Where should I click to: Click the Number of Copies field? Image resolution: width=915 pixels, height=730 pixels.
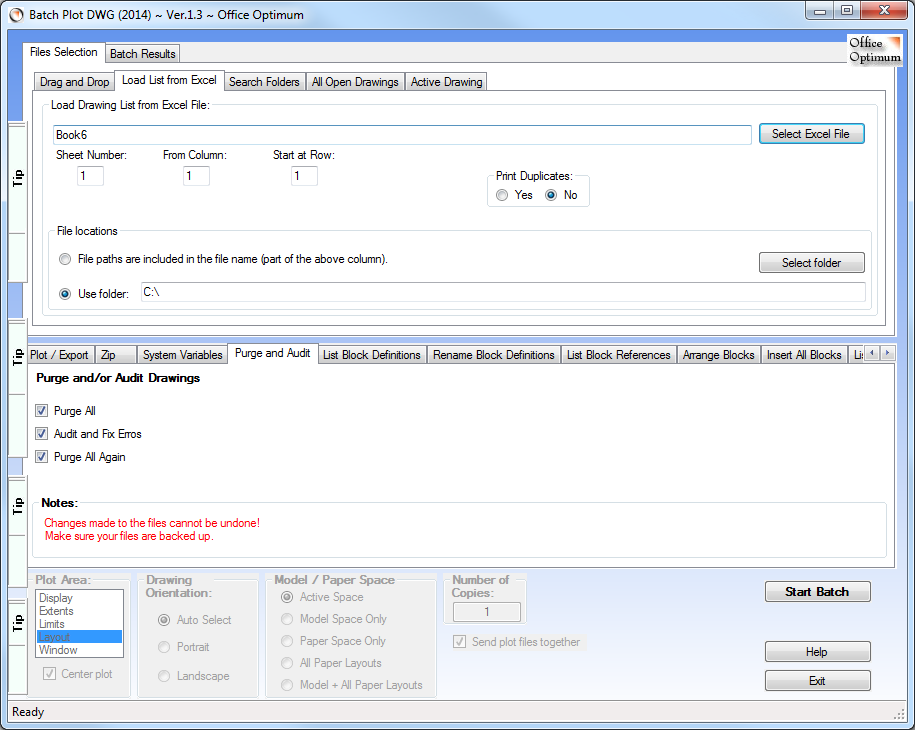tap(487, 612)
